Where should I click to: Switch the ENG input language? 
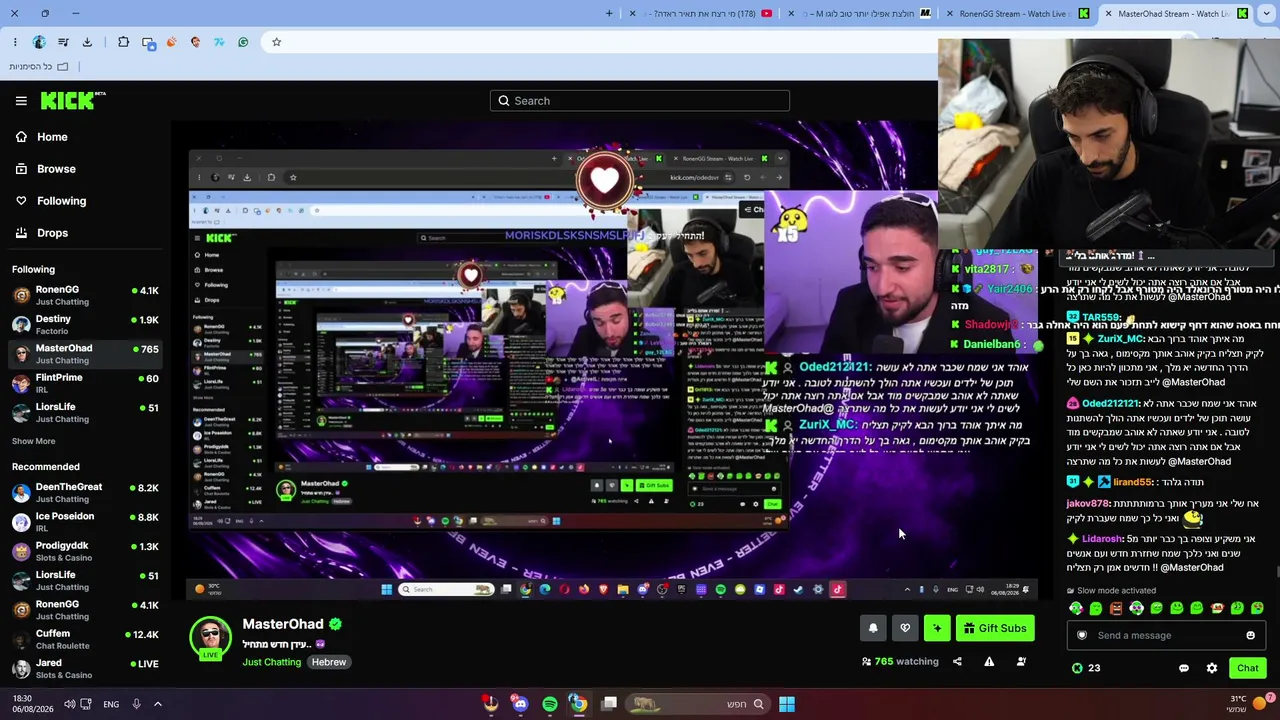111,704
